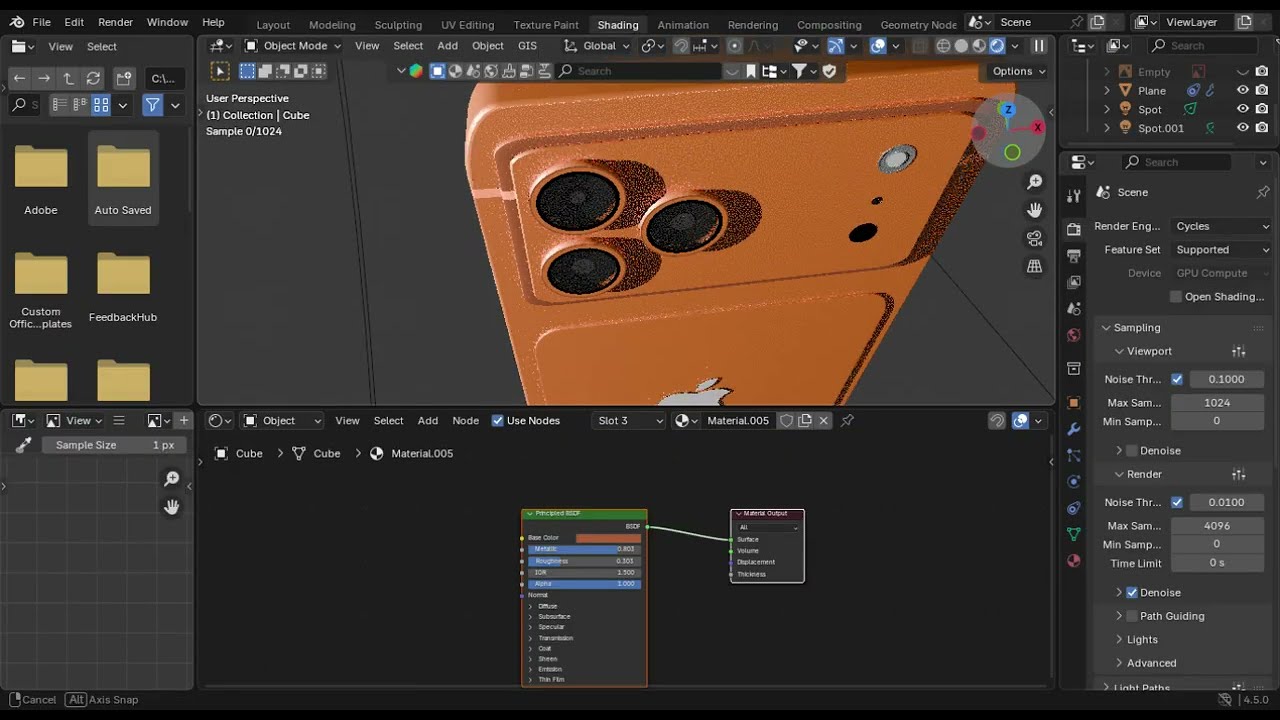Toggle viewport Noise Threshold checkbox
The height and width of the screenshot is (720, 1280).
click(1177, 379)
